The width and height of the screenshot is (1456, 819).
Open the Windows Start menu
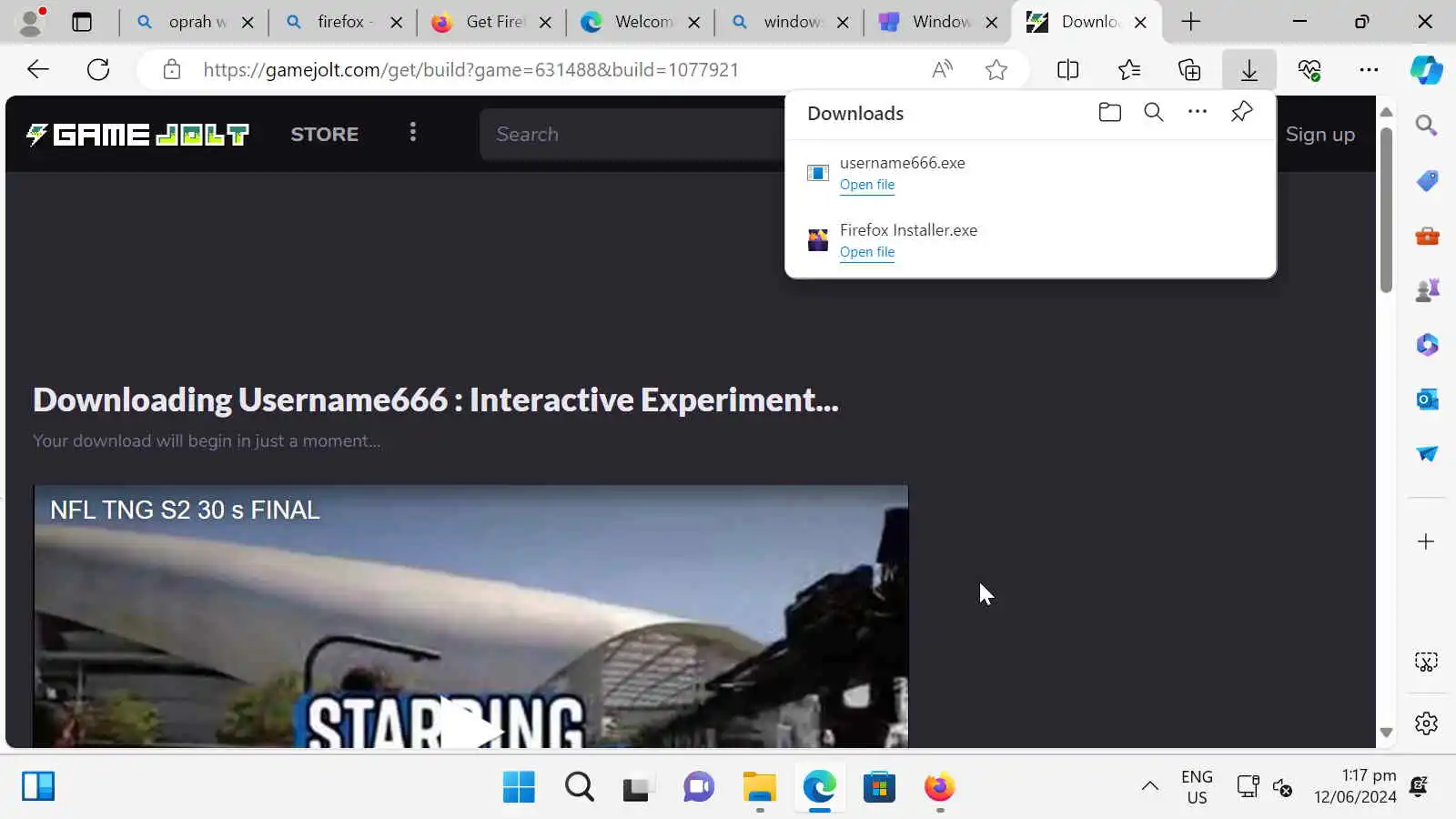coord(519,787)
